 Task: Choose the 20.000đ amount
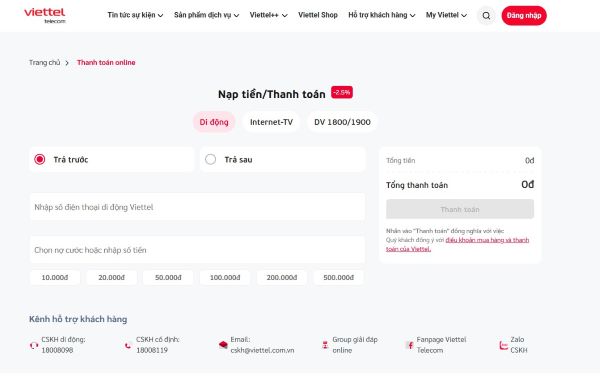pyautogui.click(x=111, y=278)
